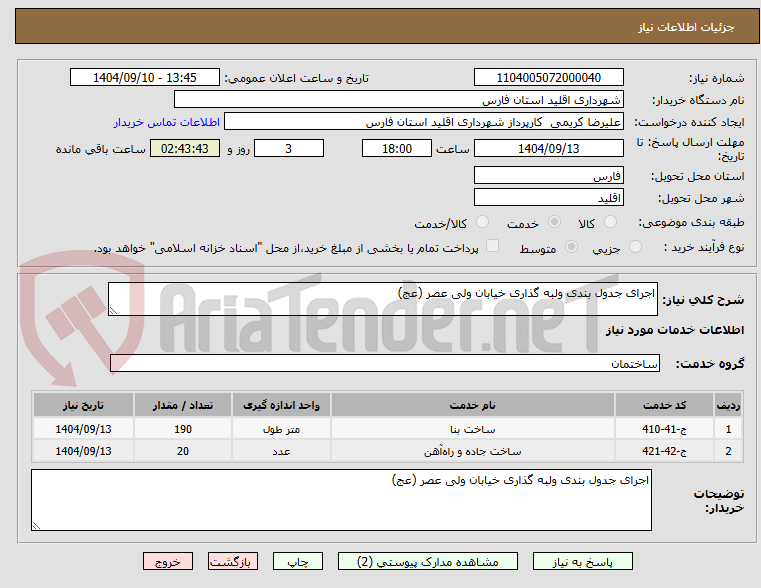Click the بازگشت back button

coord(232,561)
